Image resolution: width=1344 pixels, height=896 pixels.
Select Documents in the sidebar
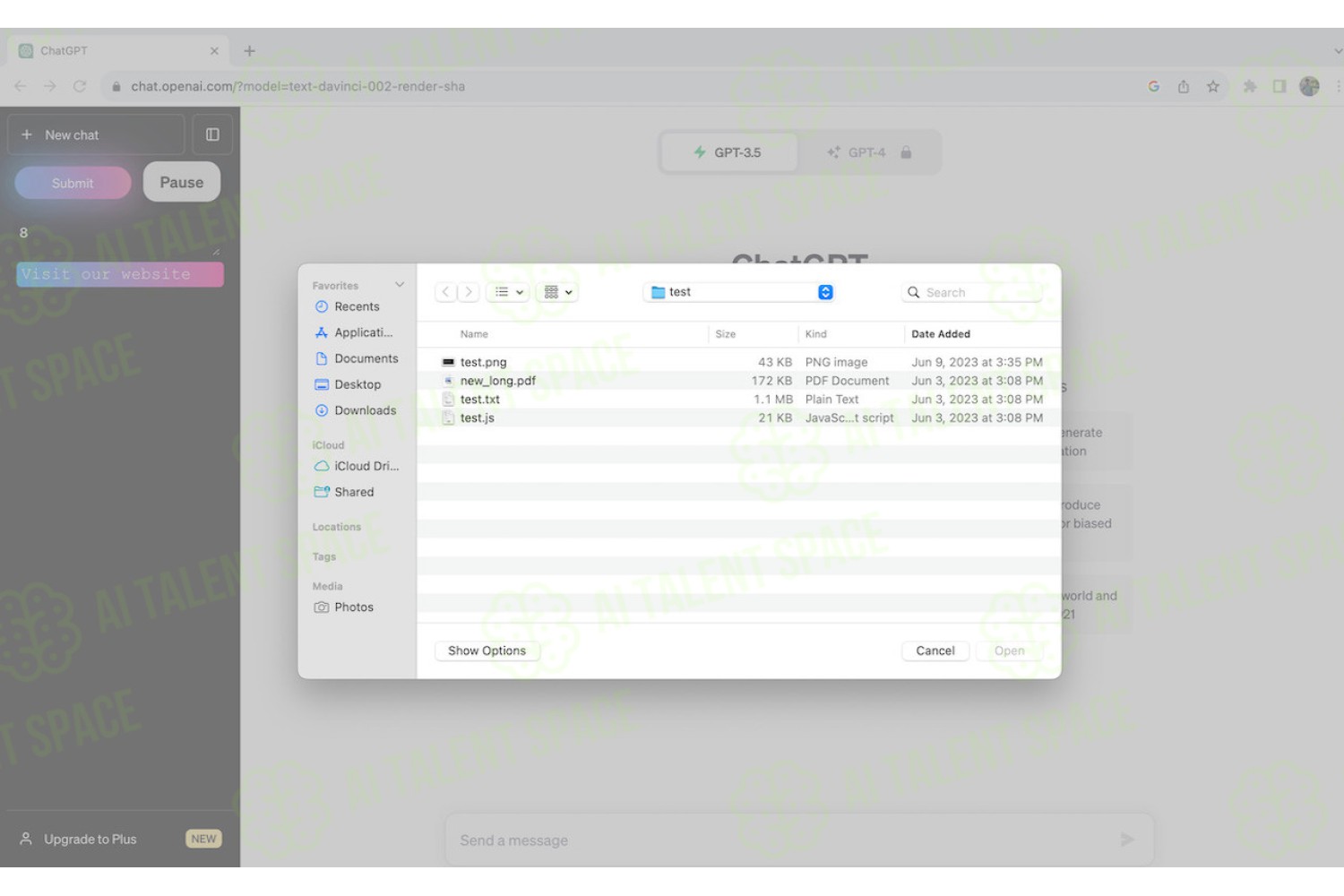pos(356,358)
